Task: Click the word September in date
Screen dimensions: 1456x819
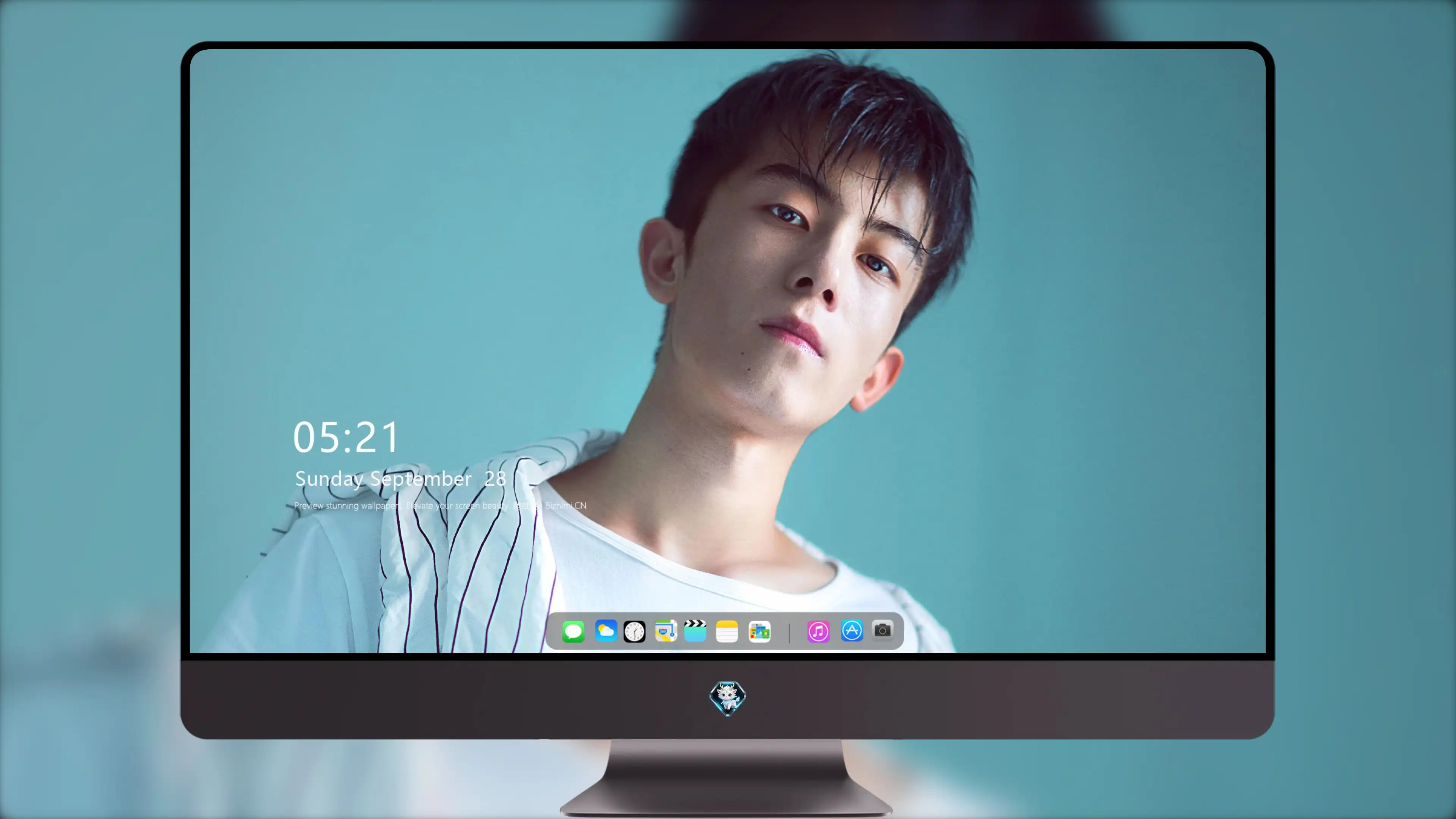Action: click(420, 479)
